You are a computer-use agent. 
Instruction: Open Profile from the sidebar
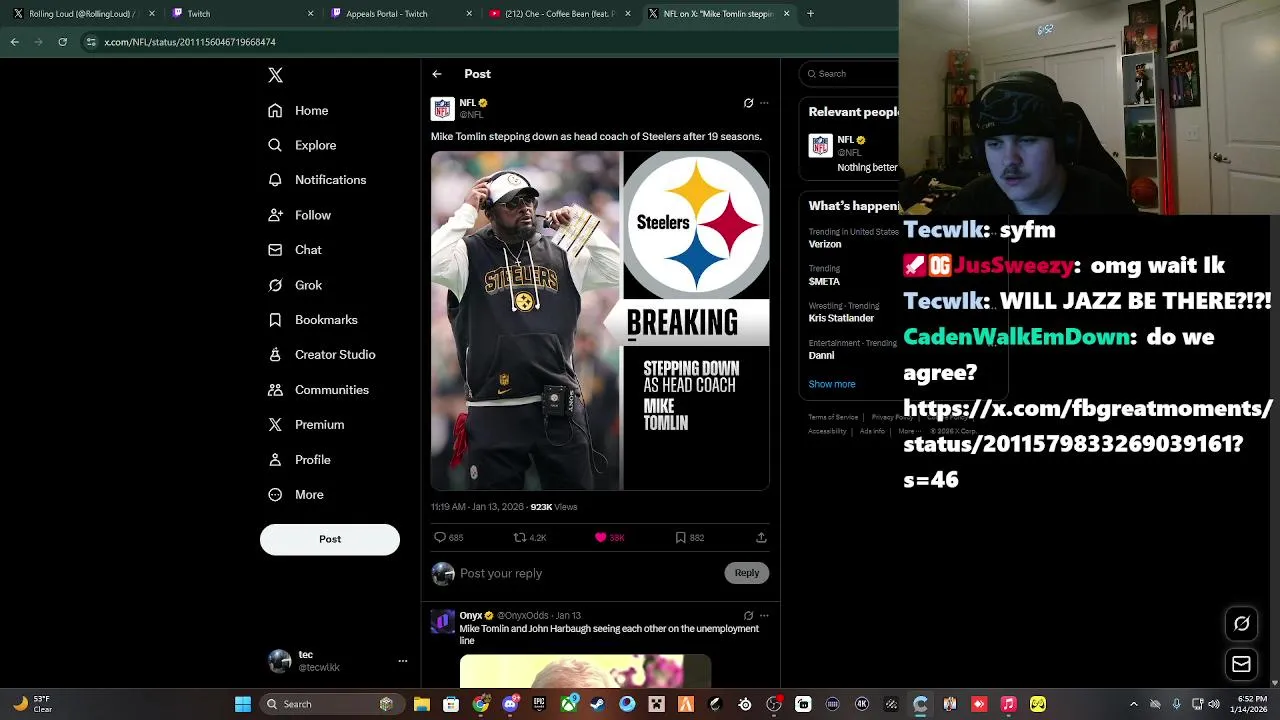click(299, 460)
